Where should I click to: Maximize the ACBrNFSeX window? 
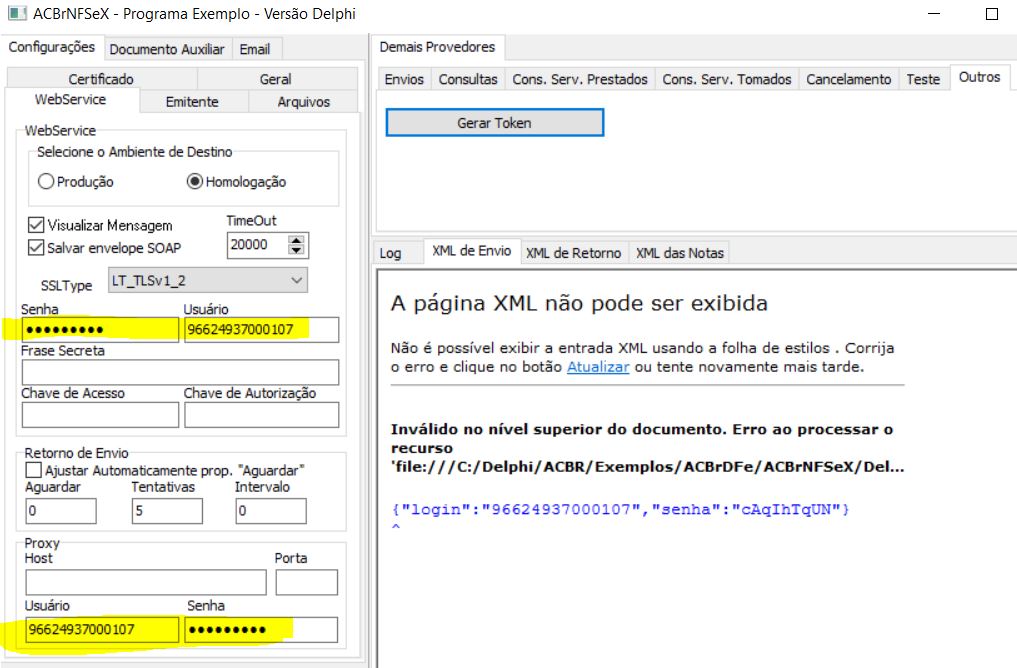pyautogui.click(x=992, y=14)
